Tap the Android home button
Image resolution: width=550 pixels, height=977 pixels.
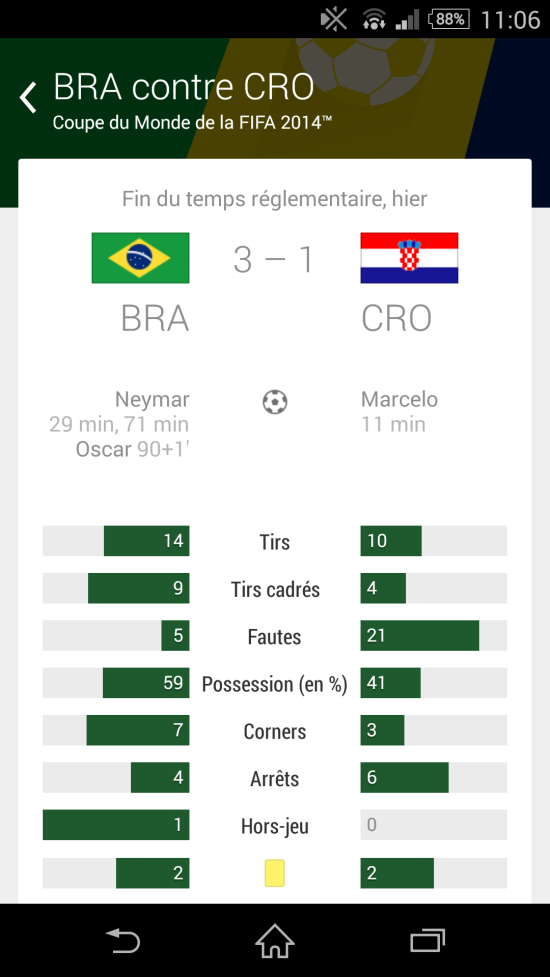tap(275, 940)
